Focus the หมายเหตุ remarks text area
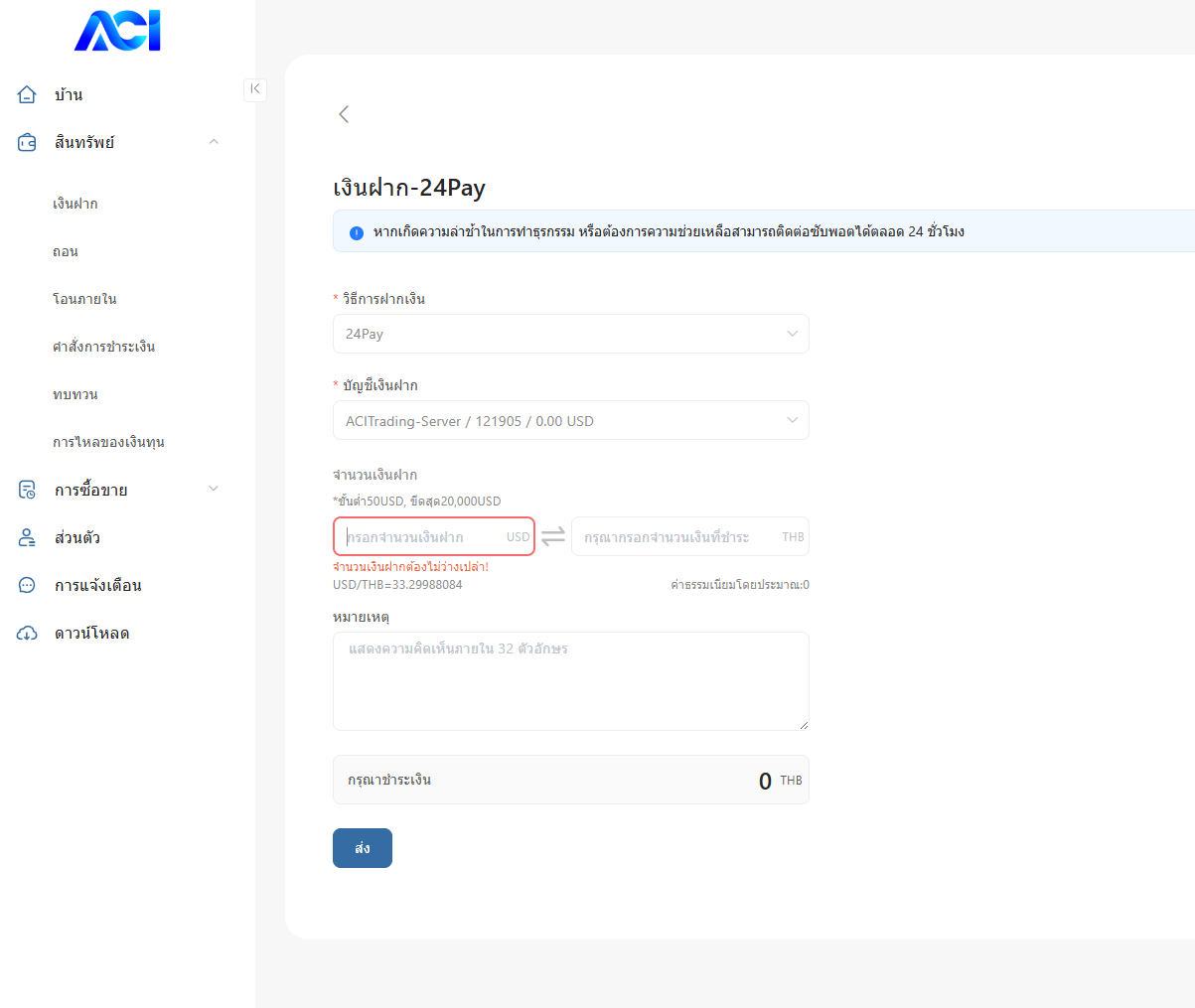The width and height of the screenshot is (1195, 1008). [x=571, y=681]
